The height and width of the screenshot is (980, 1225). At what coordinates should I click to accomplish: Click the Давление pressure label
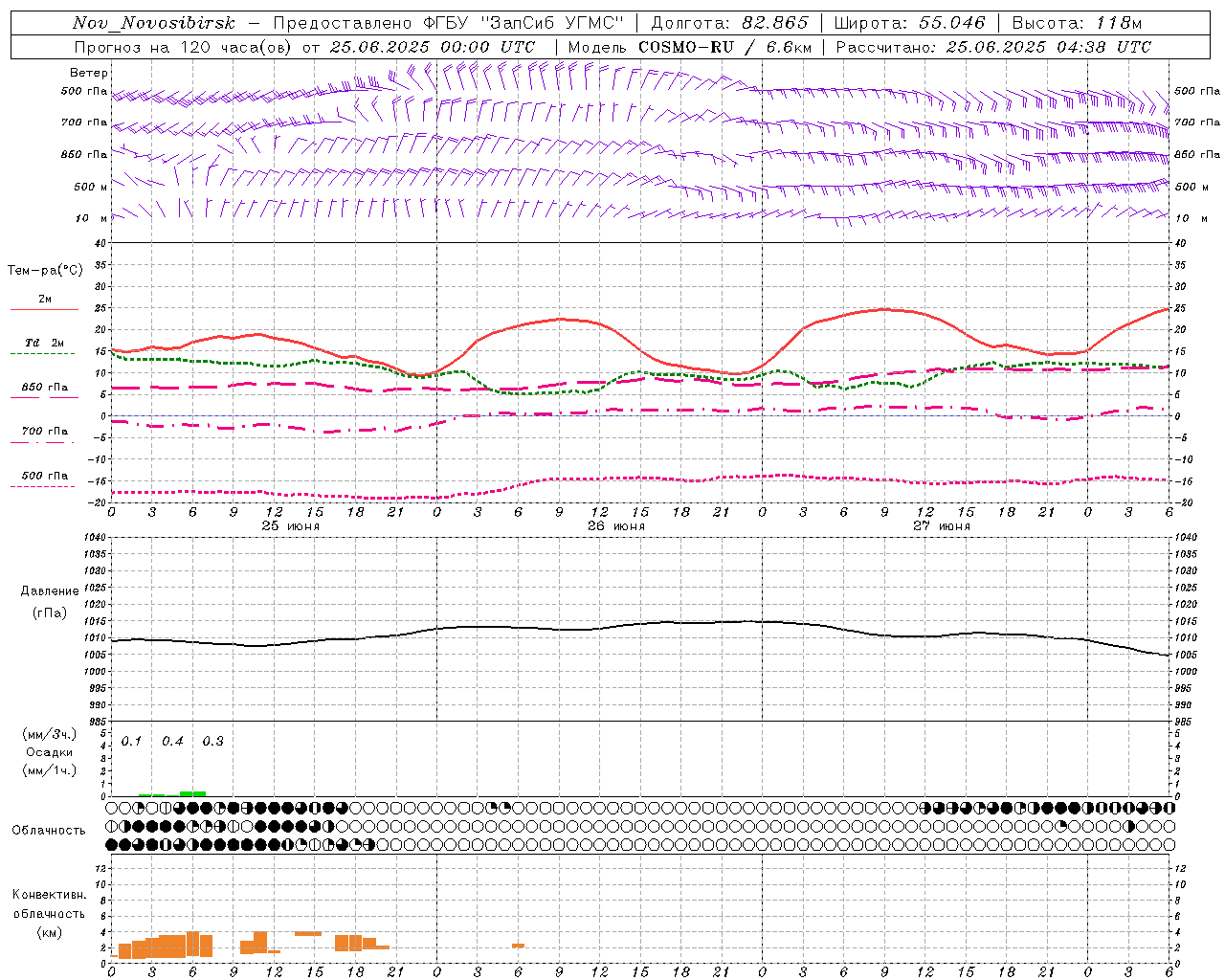49,591
